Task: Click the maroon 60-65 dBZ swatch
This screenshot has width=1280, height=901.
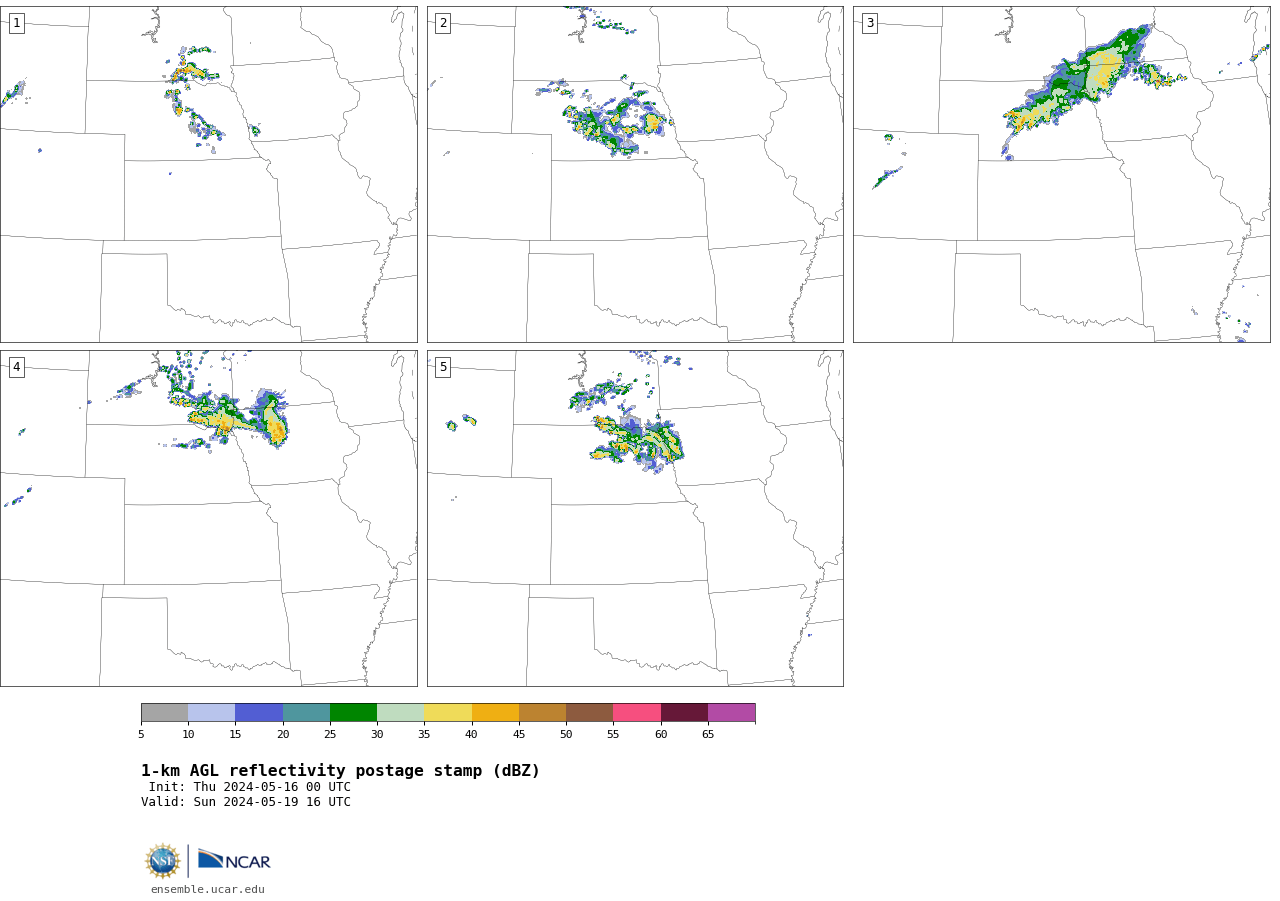Action: (x=684, y=713)
